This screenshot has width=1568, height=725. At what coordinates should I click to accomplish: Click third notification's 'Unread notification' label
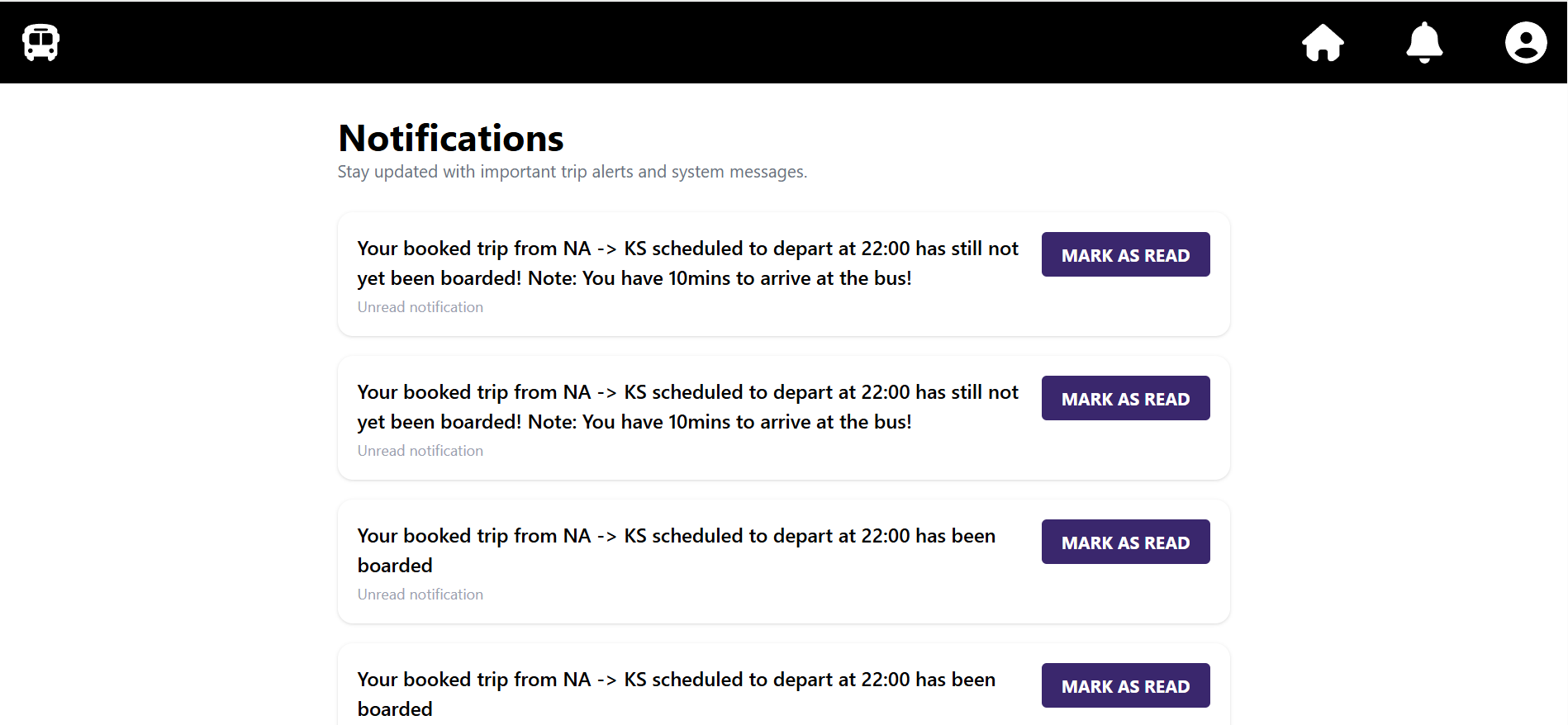pyautogui.click(x=420, y=595)
